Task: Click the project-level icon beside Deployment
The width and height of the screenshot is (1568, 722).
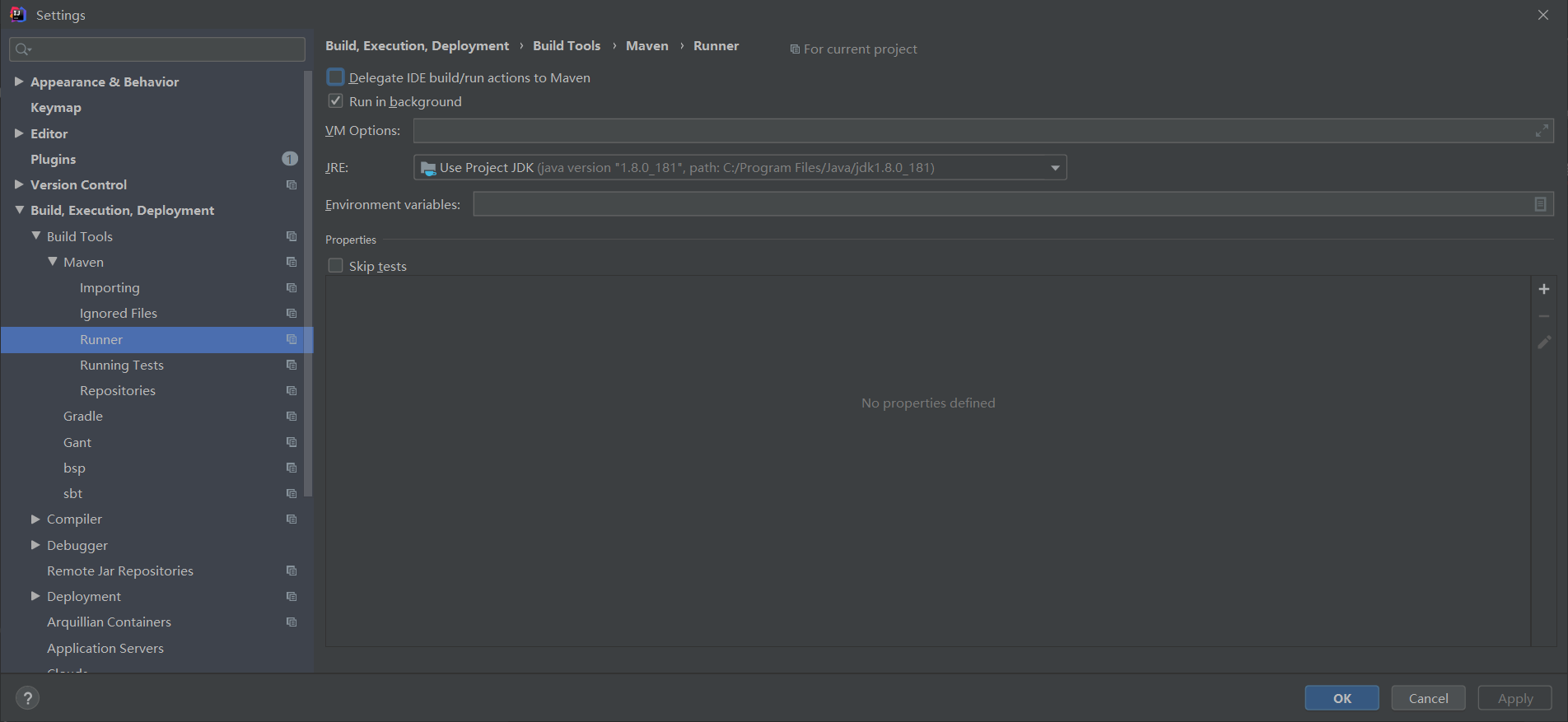Action: [292, 596]
